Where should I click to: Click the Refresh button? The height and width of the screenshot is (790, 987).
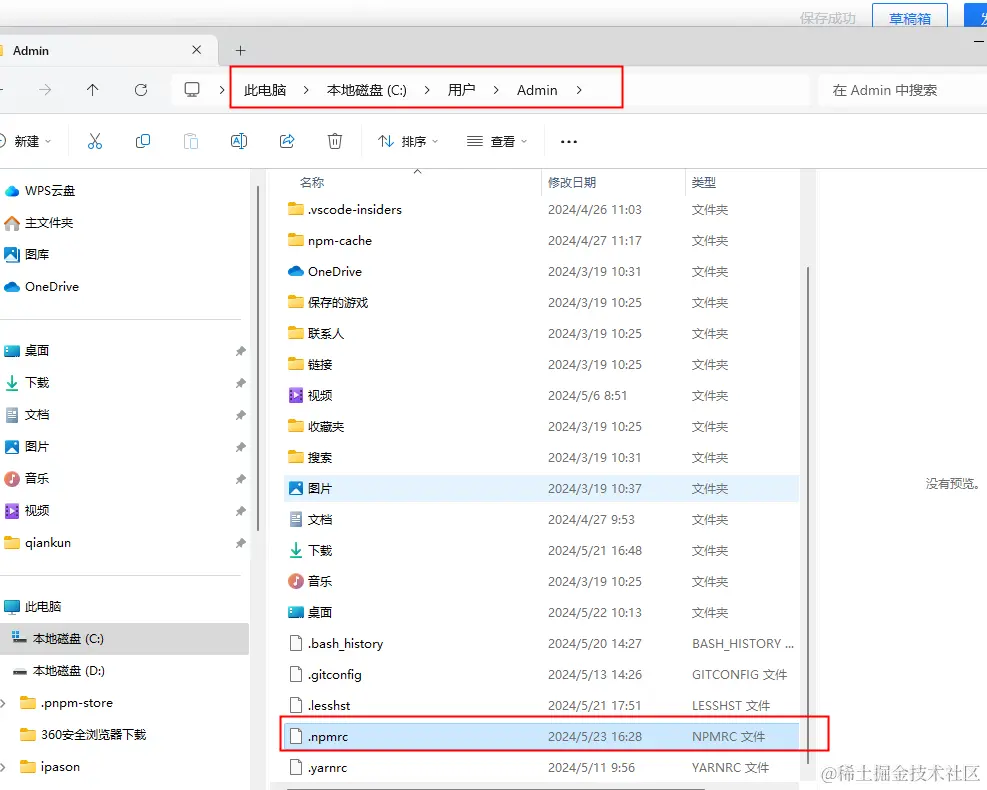tap(141, 90)
